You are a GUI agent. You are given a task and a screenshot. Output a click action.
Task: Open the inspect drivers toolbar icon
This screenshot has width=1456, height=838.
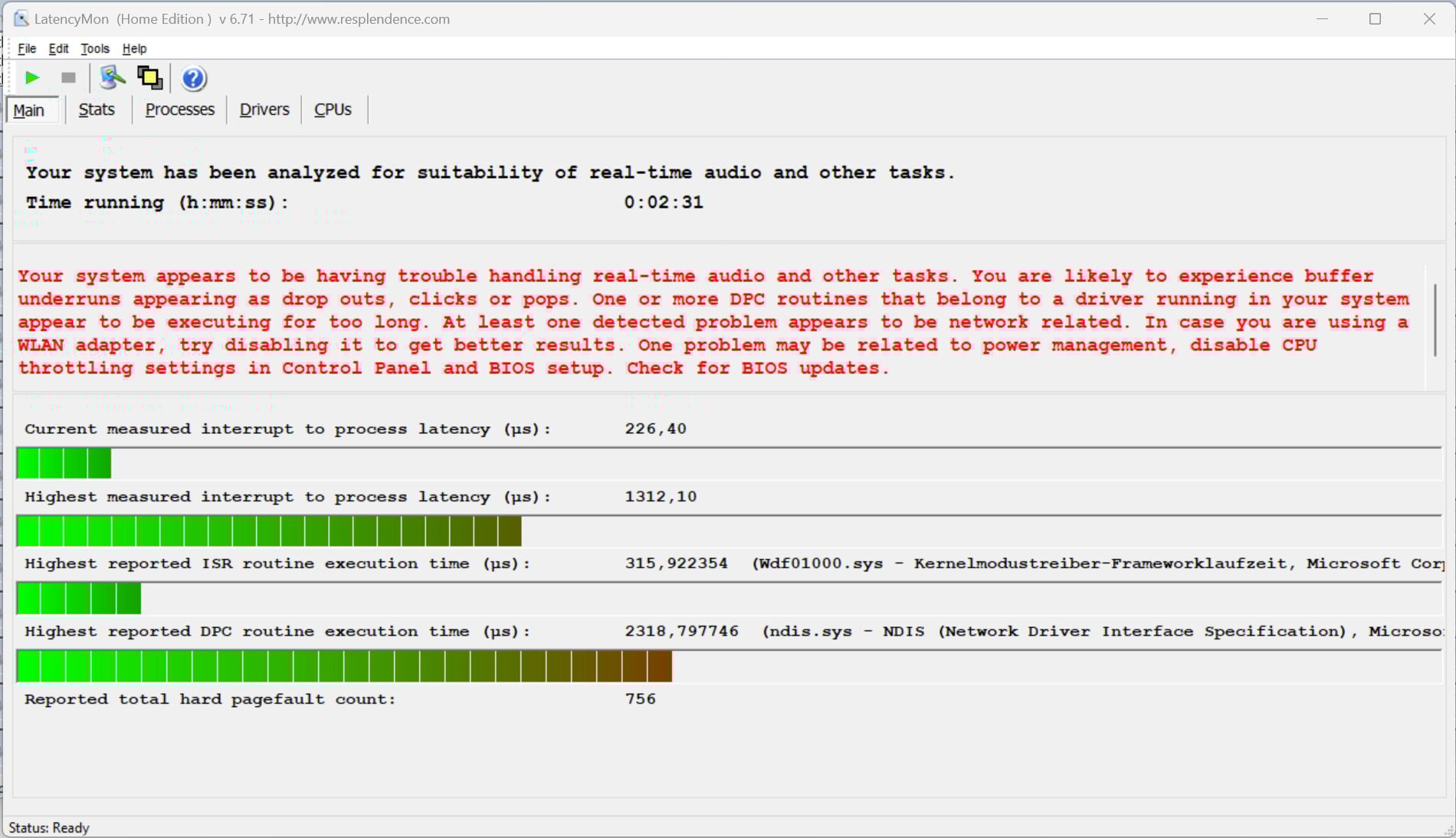click(x=113, y=77)
